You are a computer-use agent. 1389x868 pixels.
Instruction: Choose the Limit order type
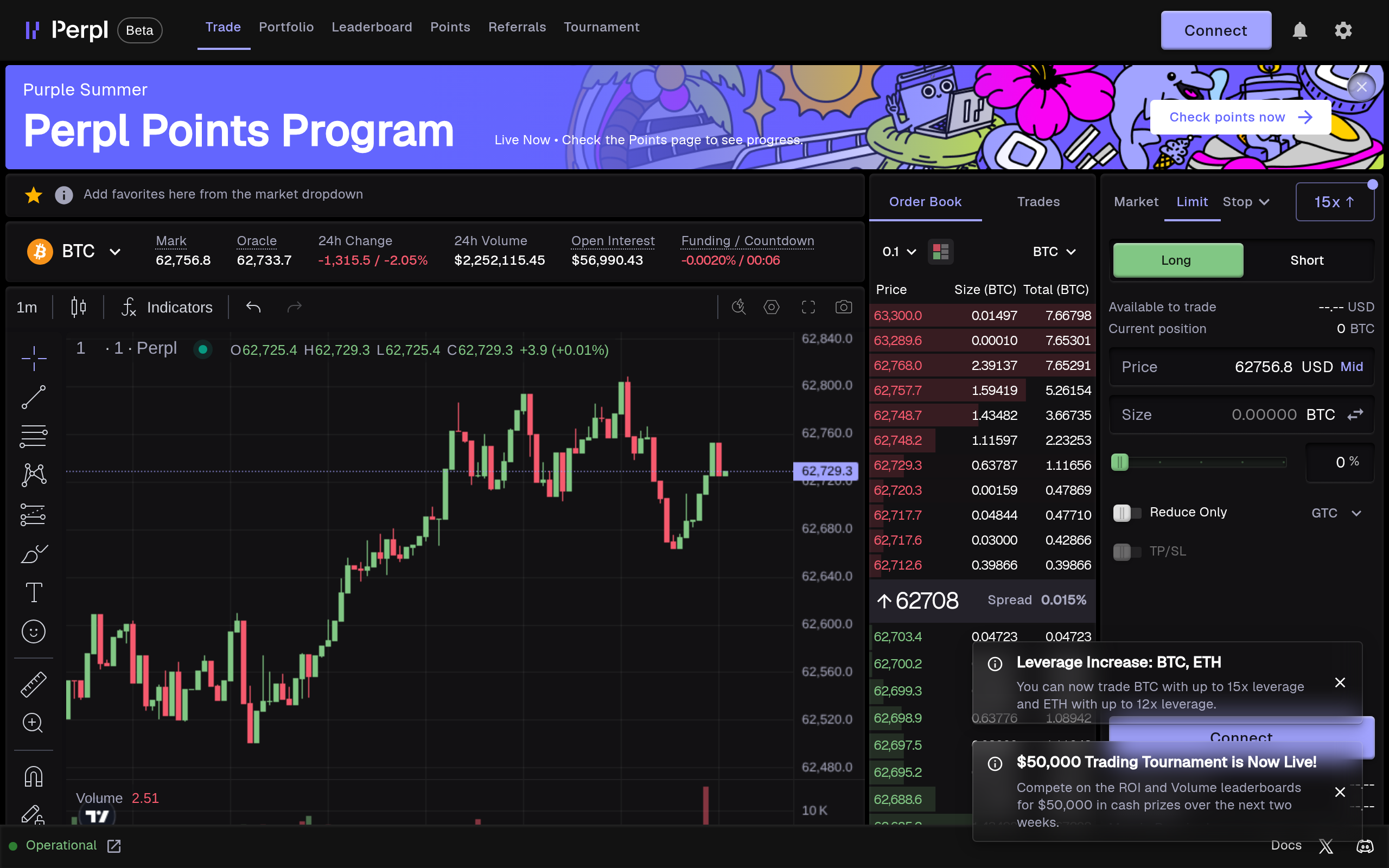pyautogui.click(x=1192, y=201)
